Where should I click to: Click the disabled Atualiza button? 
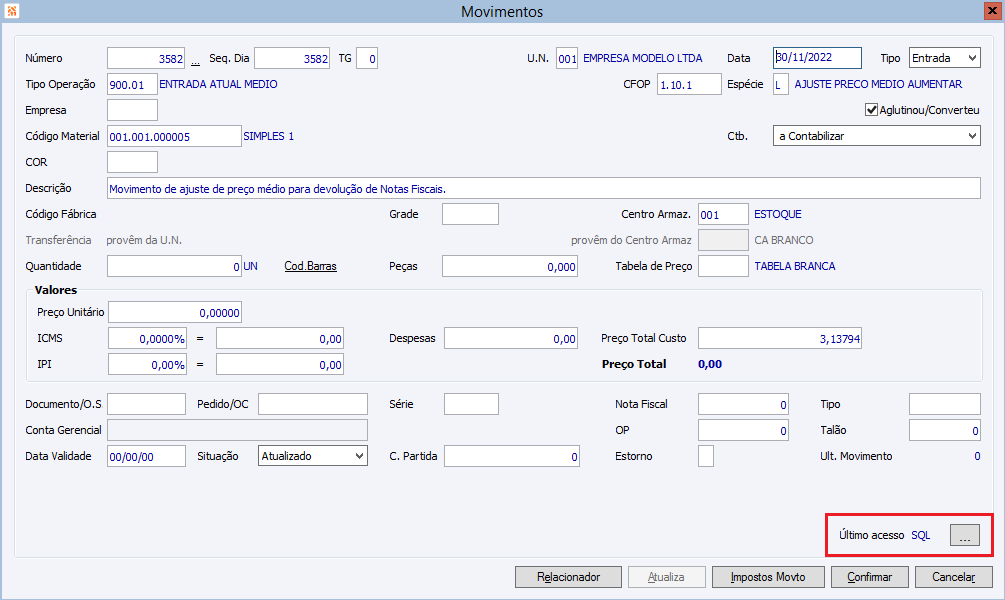tap(667, 577)
